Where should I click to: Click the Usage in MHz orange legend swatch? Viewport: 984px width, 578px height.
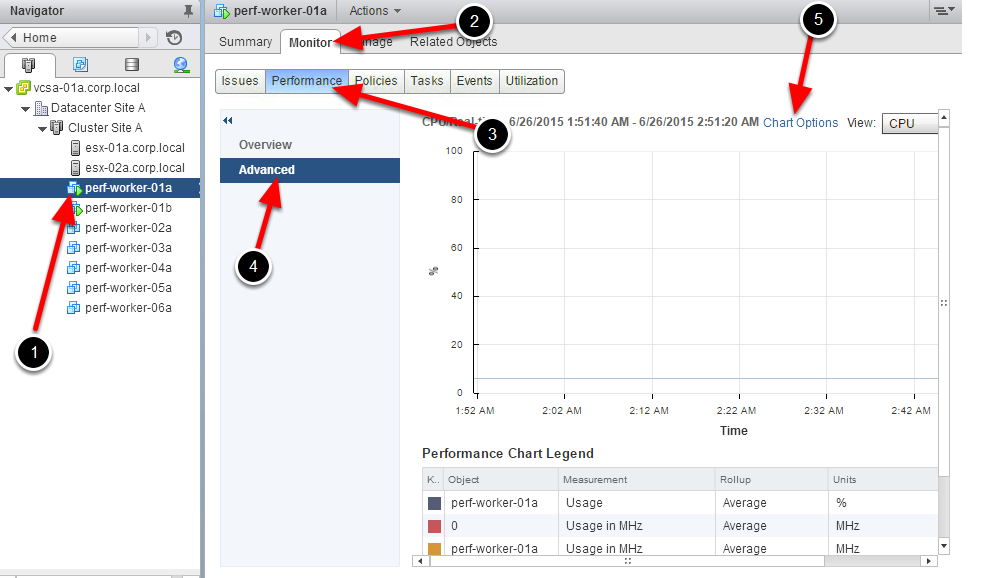[434, 549]
